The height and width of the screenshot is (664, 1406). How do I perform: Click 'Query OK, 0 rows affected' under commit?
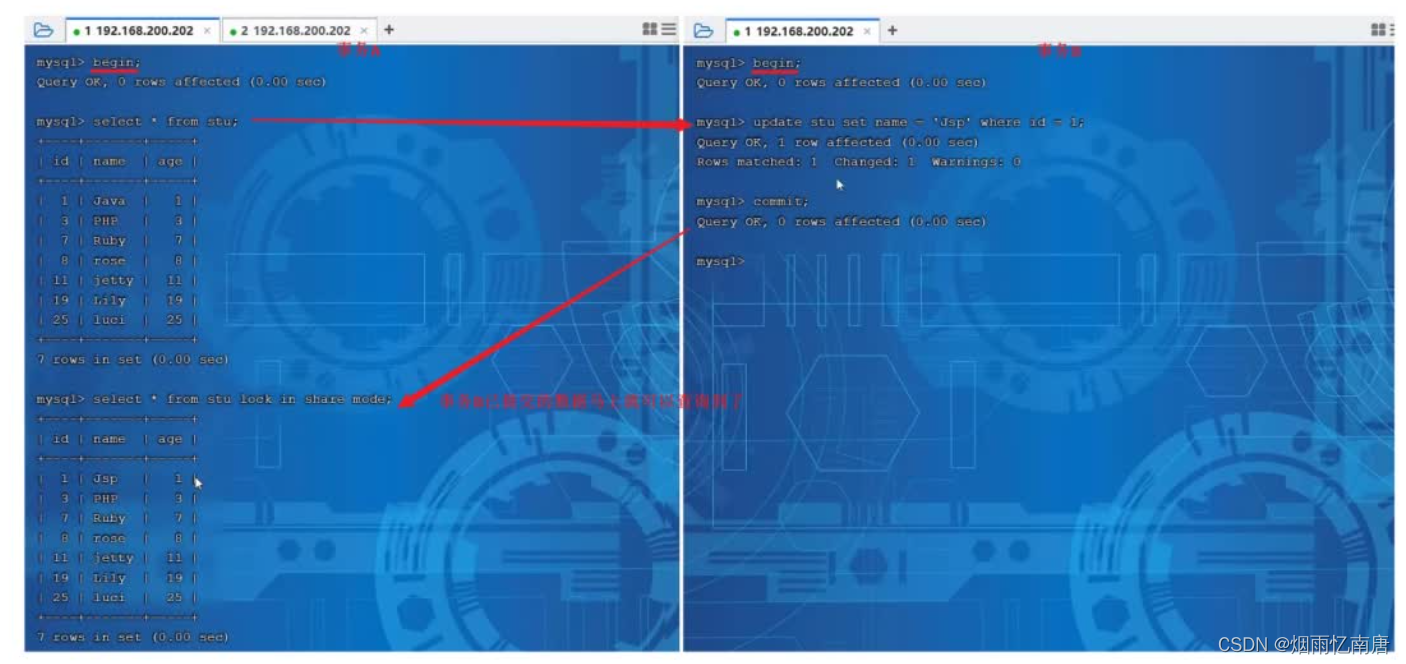click(x=841, y=222)
